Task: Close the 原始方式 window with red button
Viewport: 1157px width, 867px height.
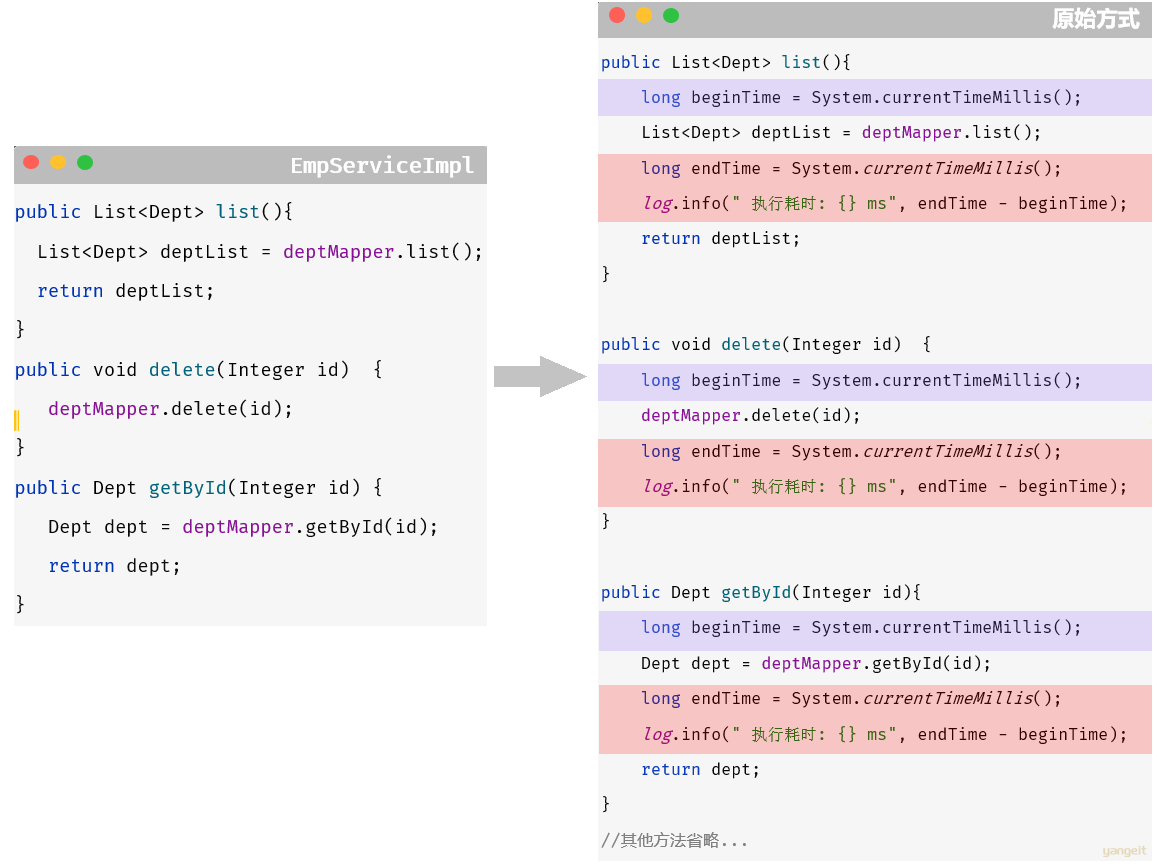Action: click(617, 15)
